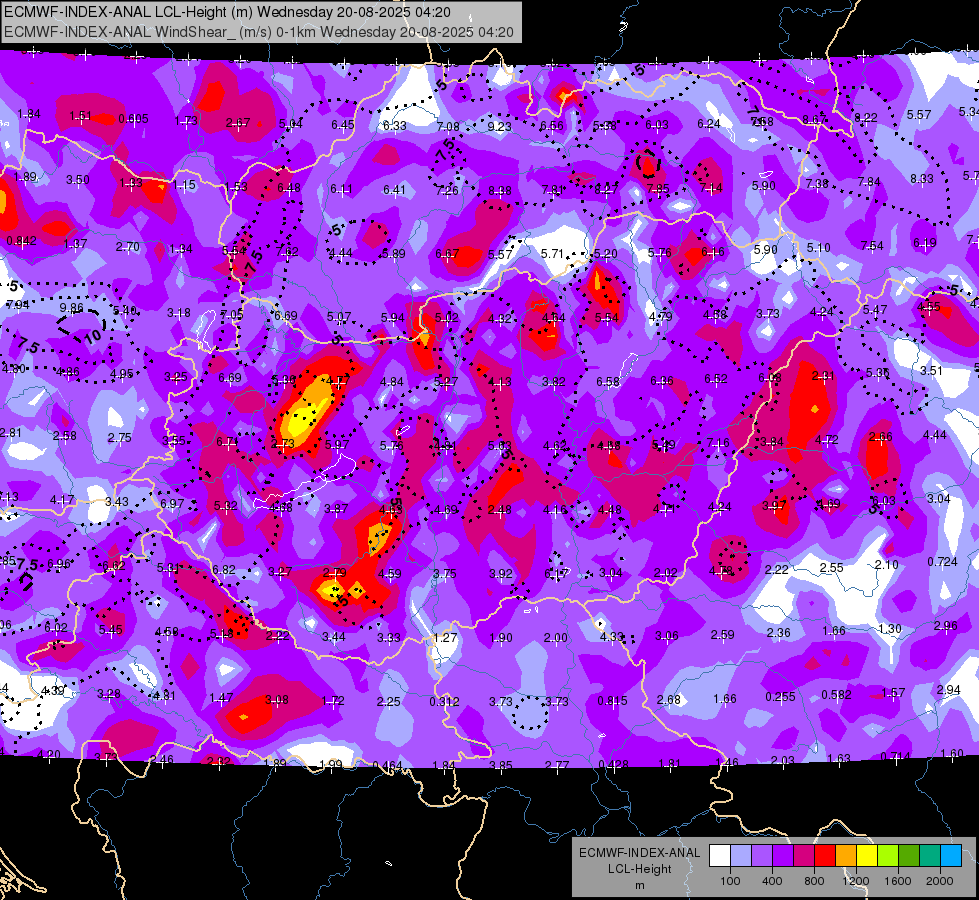
Task: Click the grid value 2.48
Action: (x=499, y=510)
